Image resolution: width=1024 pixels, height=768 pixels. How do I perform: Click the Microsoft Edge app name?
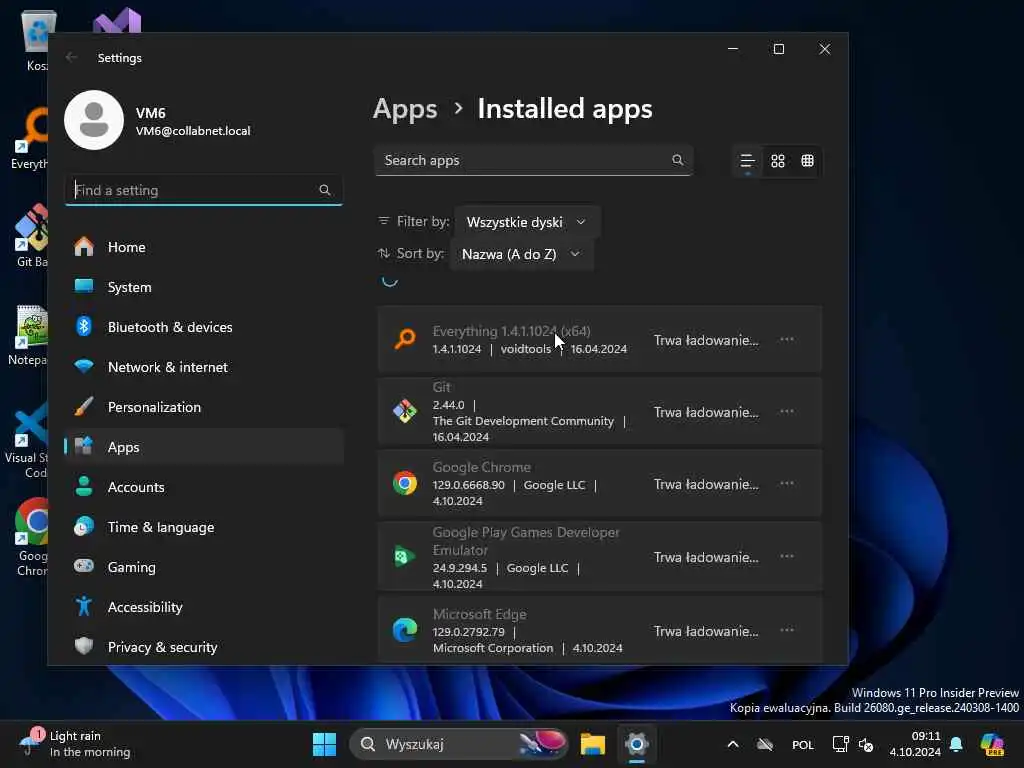[479, 614]
